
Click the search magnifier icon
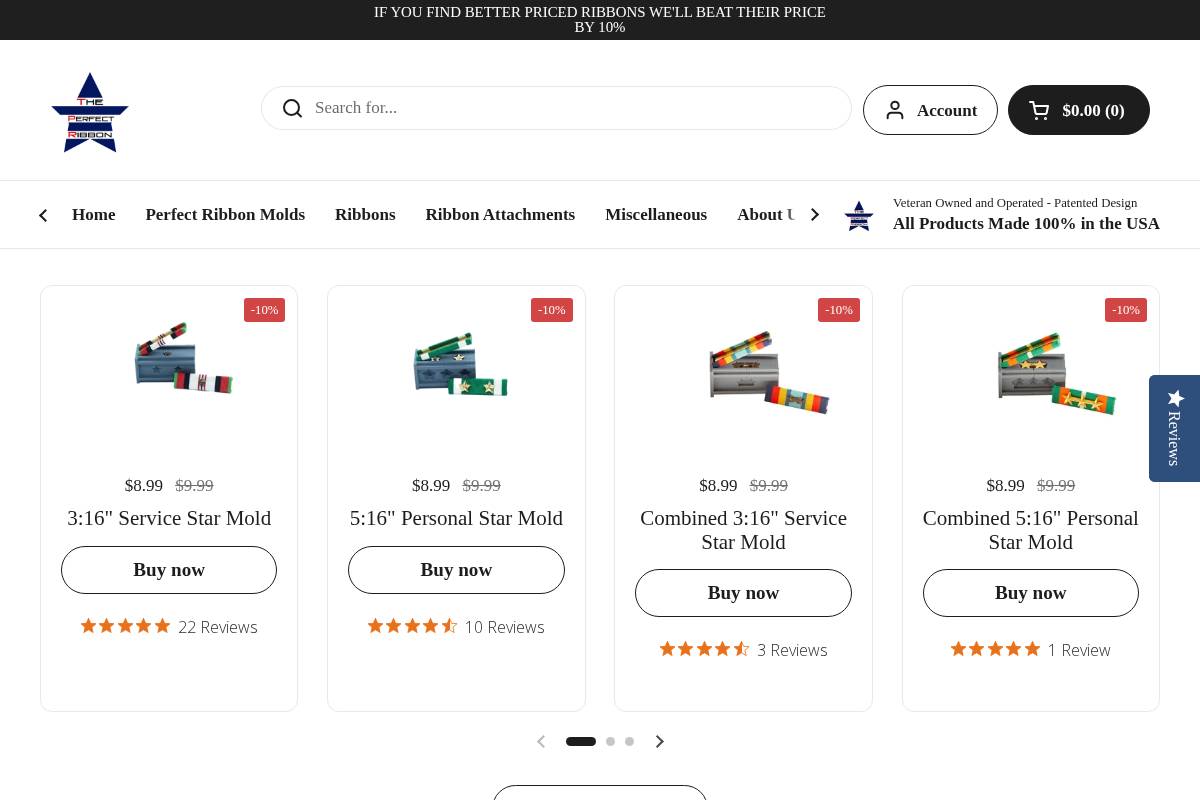click(x=292, y=108)
